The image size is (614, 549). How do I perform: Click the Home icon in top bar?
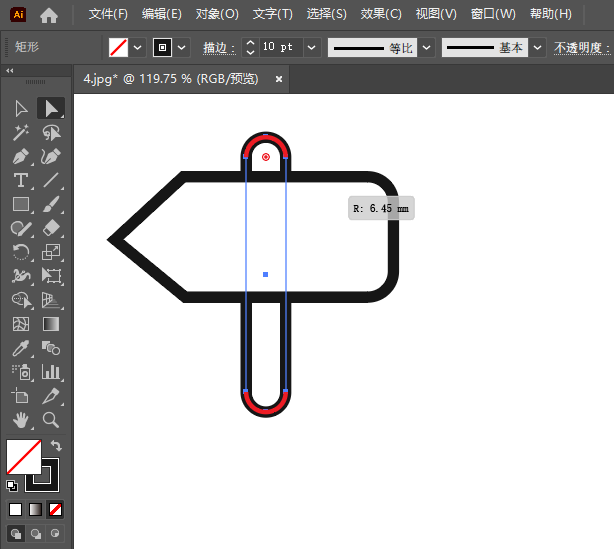(49, 15)
